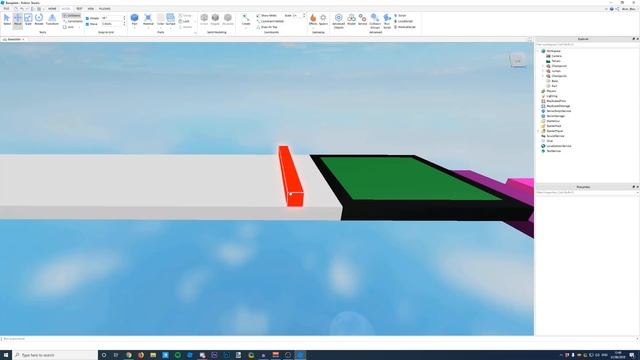Screen dimensions: 640x360
Task: Toggle the Join option
Action: (x=69, y=27)
